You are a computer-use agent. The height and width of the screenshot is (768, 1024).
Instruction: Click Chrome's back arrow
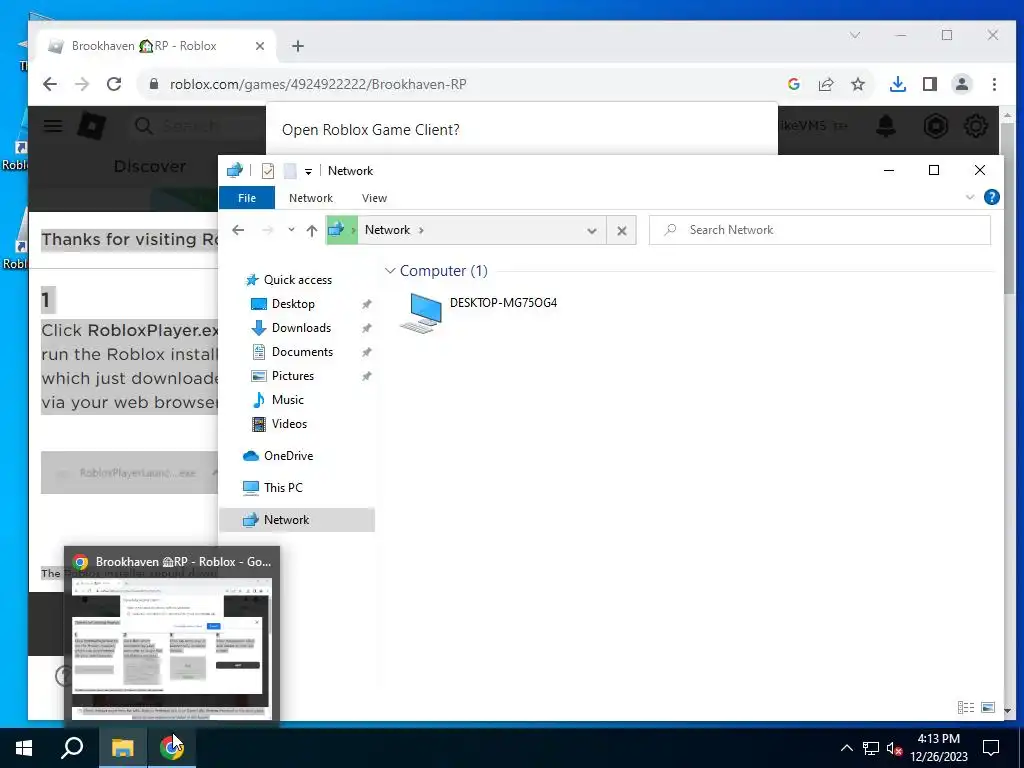click(50, 84)
